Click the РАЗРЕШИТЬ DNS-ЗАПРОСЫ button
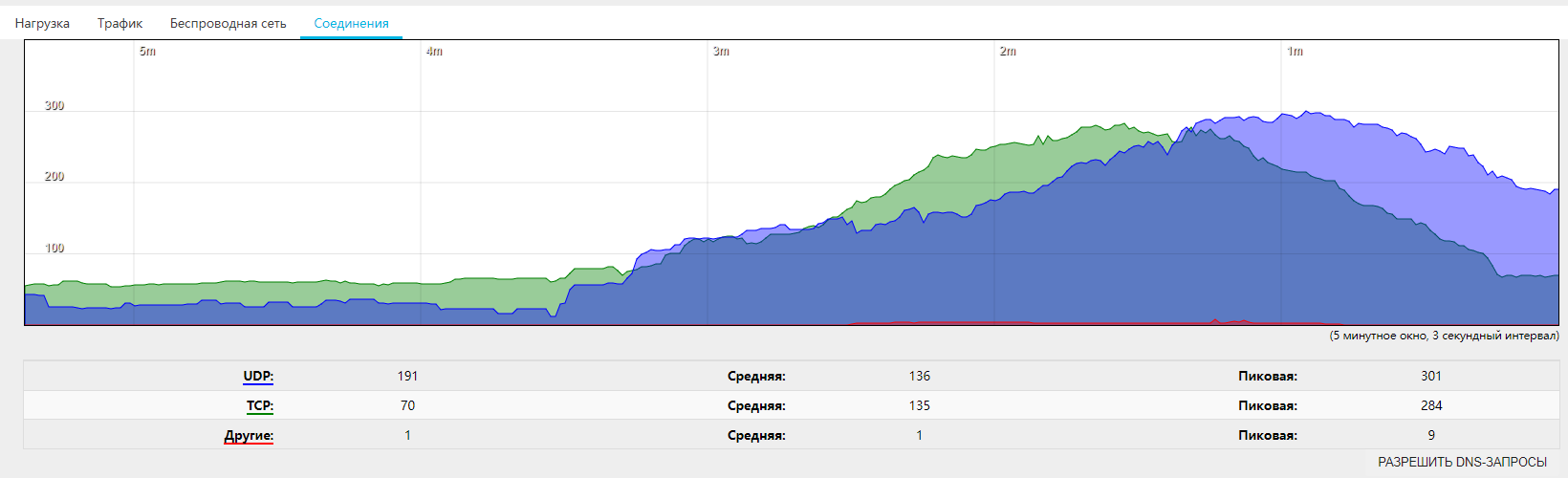The image size is (1568, 478). tap(1462, 462)
